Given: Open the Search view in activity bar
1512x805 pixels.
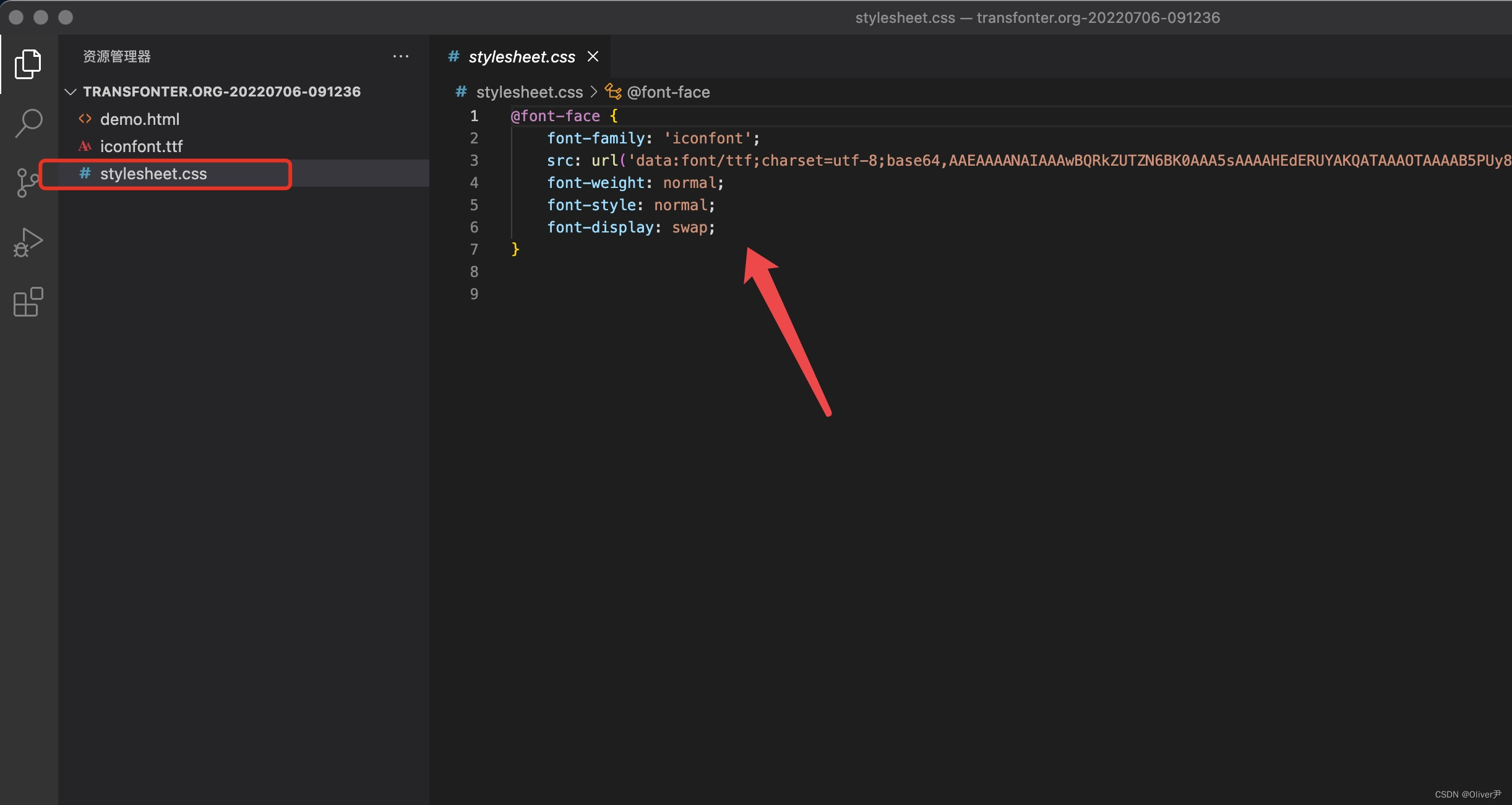Looking at the screenshot, I should 28,123.
